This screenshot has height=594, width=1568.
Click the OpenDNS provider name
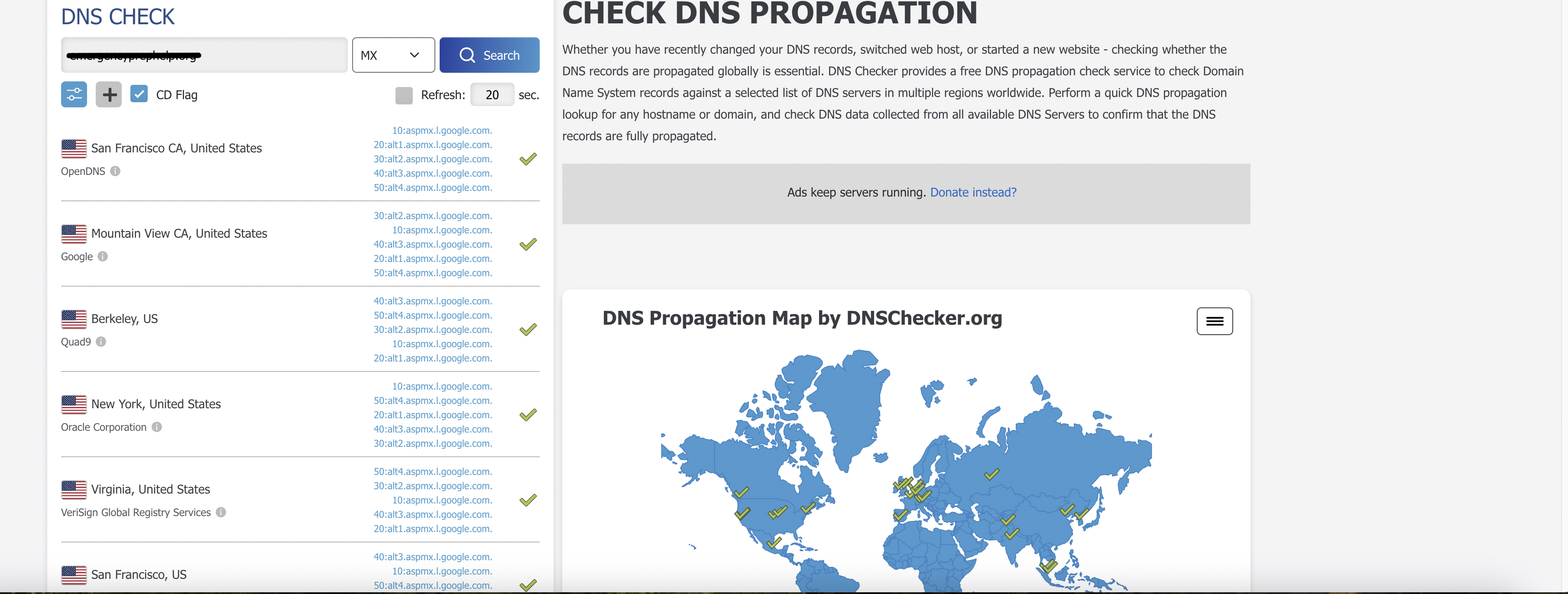coord(83,171)
